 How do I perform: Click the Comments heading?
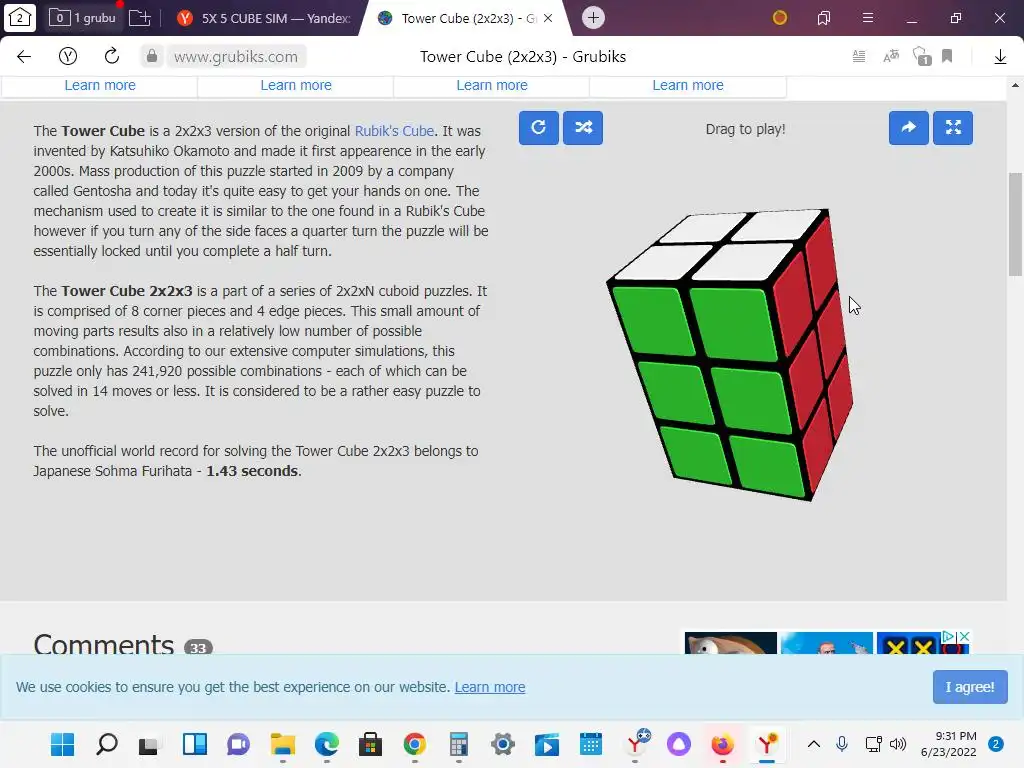pyautogui.click(x=104, y=645)
